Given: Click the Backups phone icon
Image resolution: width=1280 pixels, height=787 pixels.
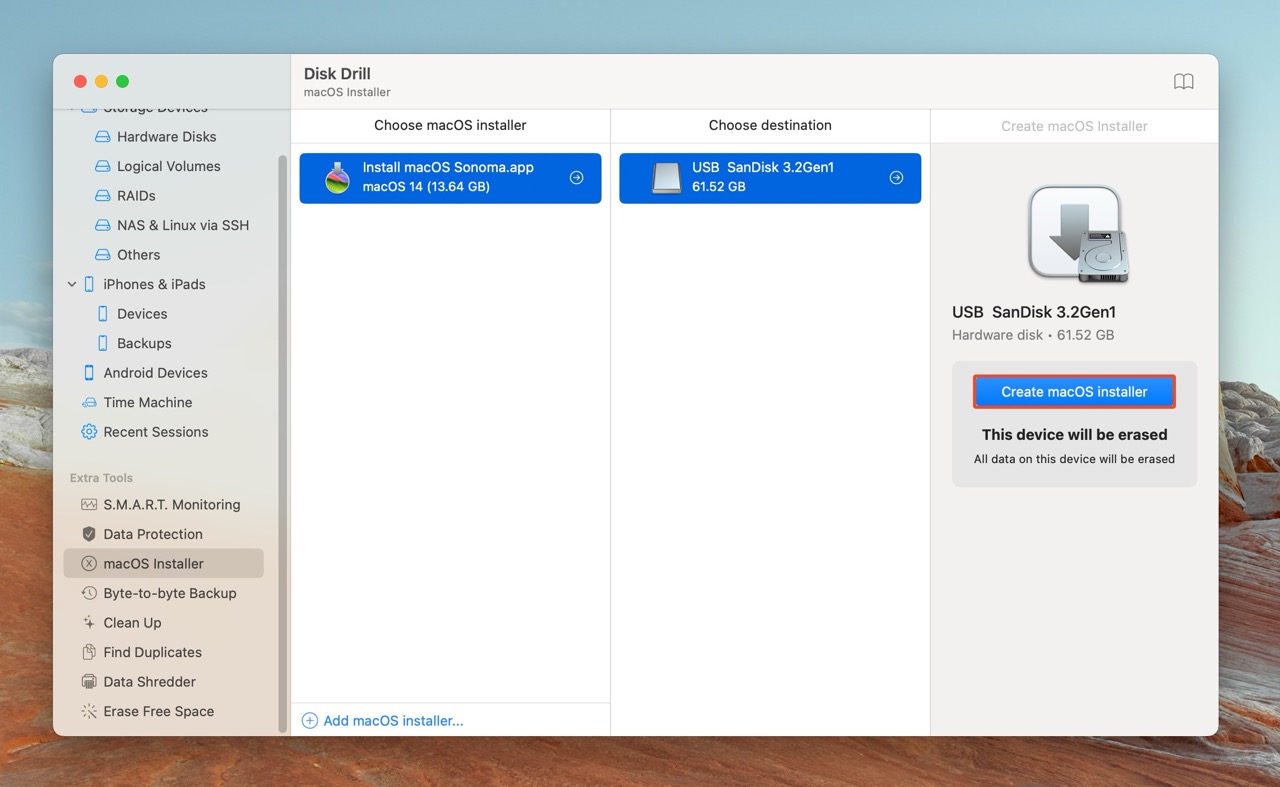Looking at the screenshot, I should [x=102, y=343].
